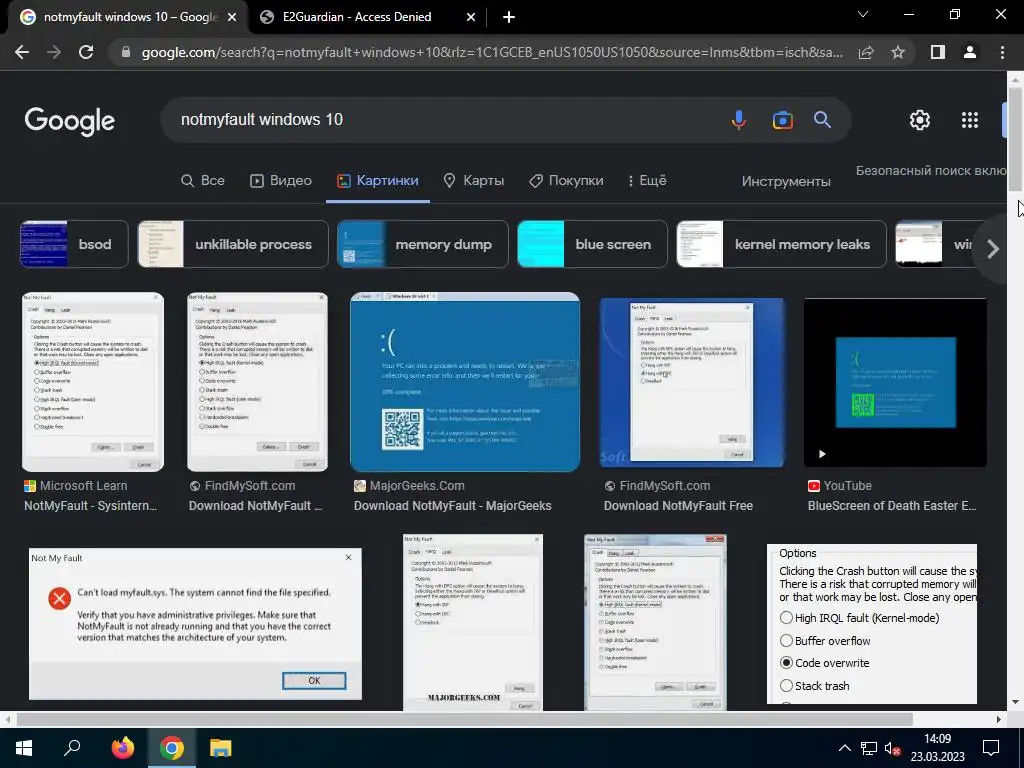Filter by unkillable process chip
Screen dimensions: 1024x768
(x=232, y=244)
